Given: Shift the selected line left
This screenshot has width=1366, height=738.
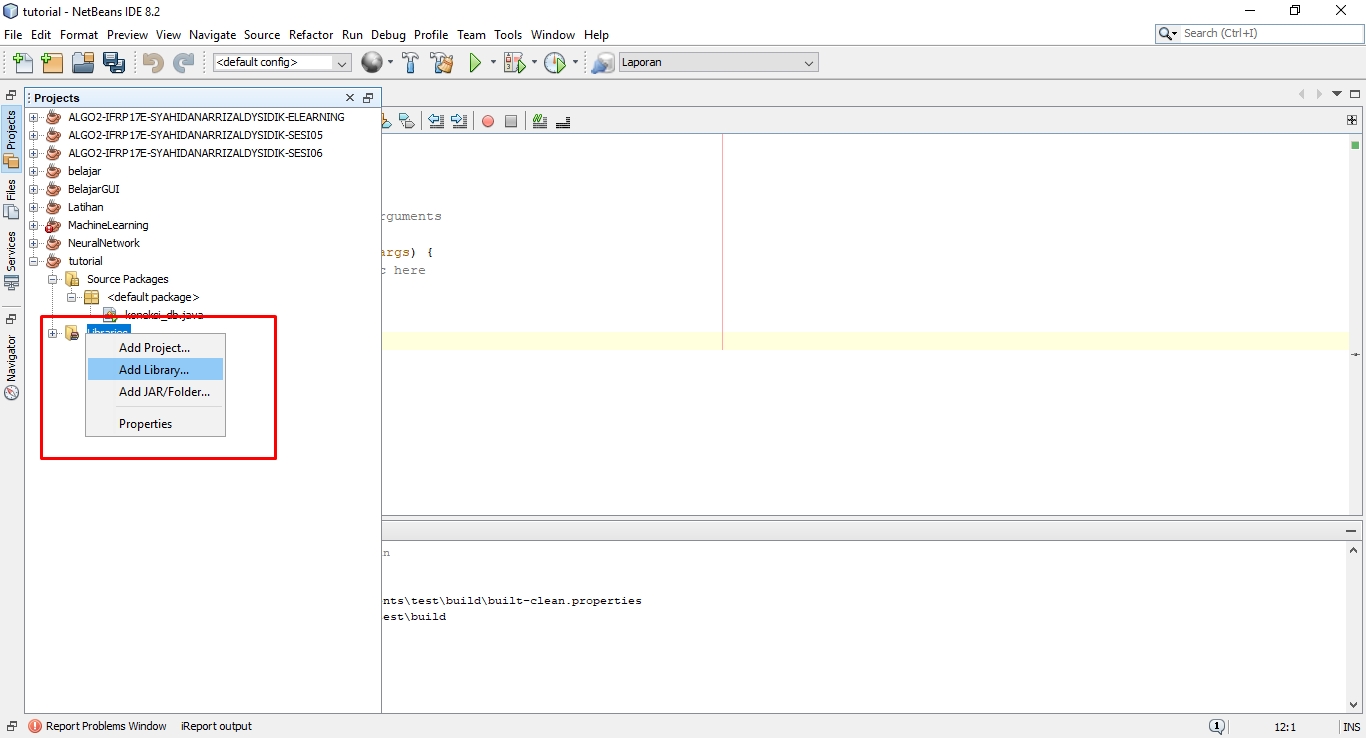Looking at the screenshot, I should (x=436, y=121).
